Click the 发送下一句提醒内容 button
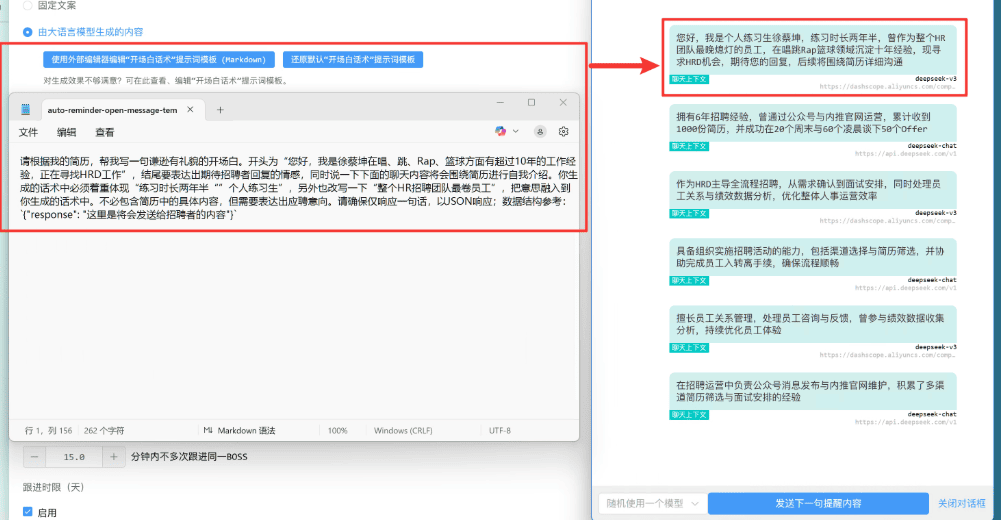The image size is (1001, 520). 818,503
